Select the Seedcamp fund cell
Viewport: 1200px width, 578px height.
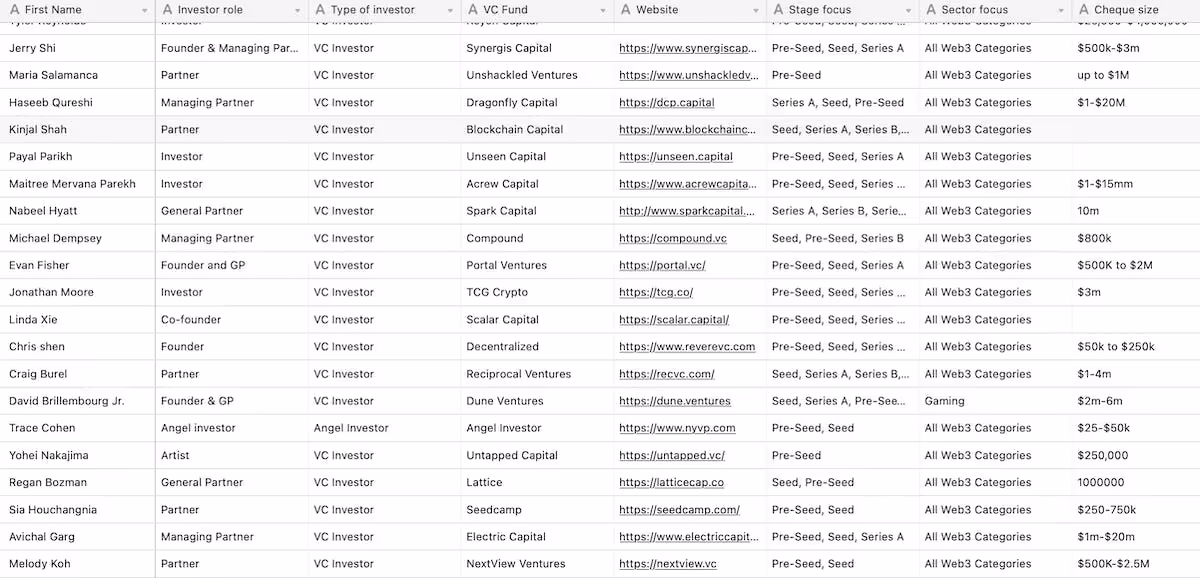(x=537, y=510)
